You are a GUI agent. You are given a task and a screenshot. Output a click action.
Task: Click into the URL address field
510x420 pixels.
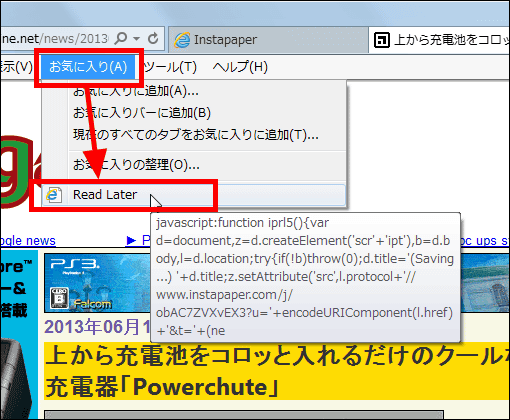(55, 39)
